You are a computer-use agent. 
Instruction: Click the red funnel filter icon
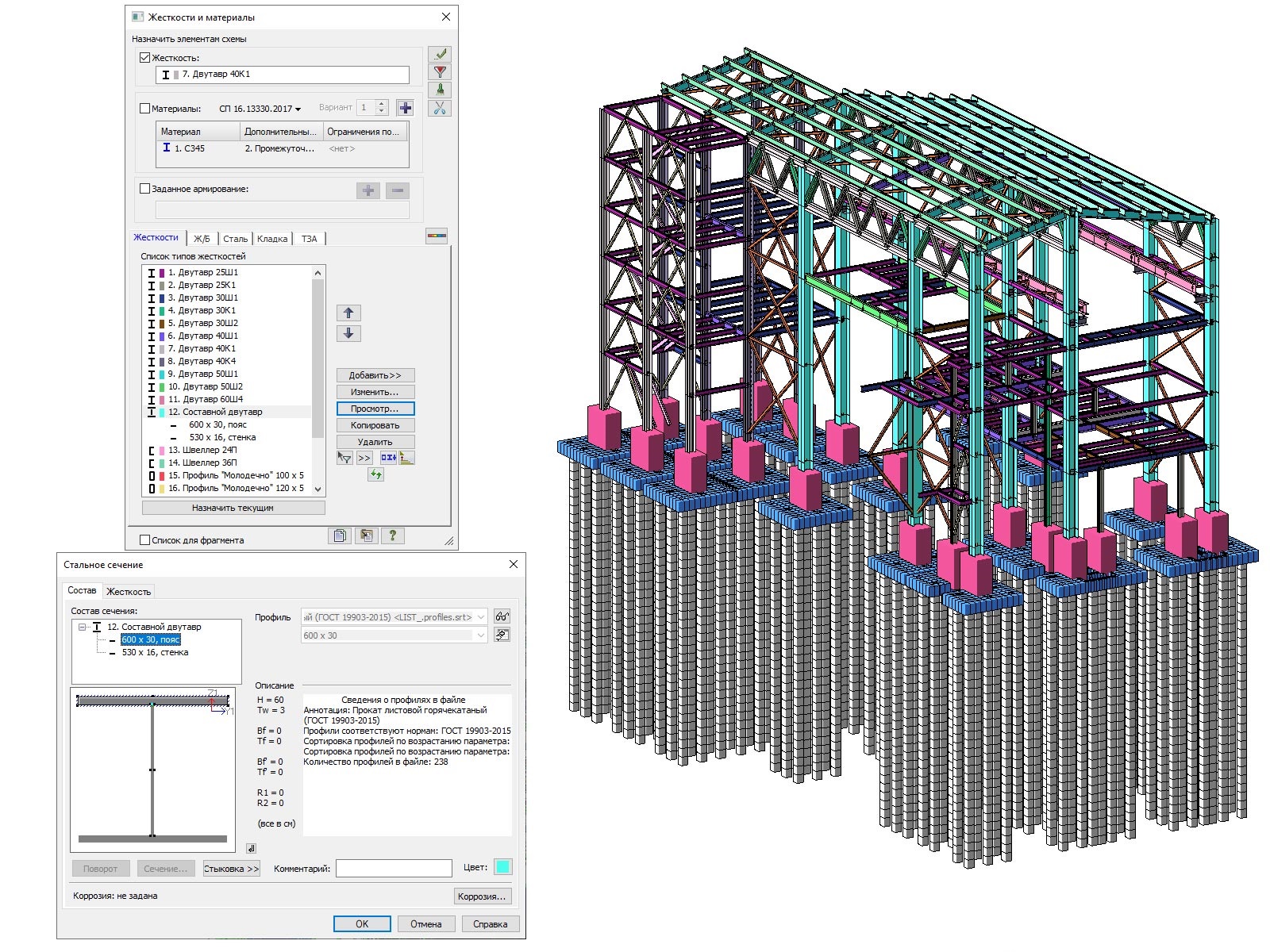coord(440,72)
